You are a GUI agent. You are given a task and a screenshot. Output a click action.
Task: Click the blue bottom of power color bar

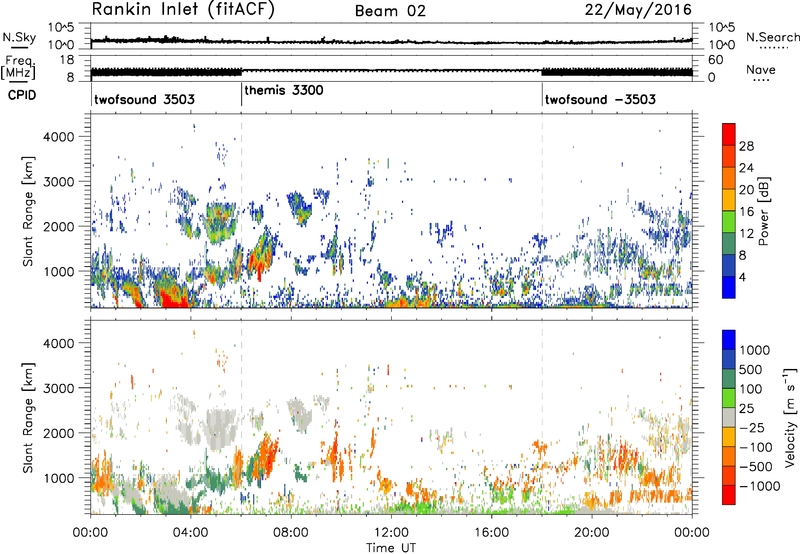click(729, 287)
